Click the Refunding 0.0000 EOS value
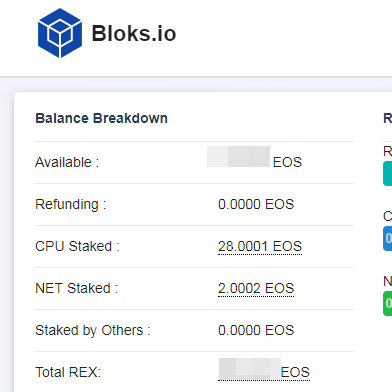392x392 pixels. click(x=256, y=204)
